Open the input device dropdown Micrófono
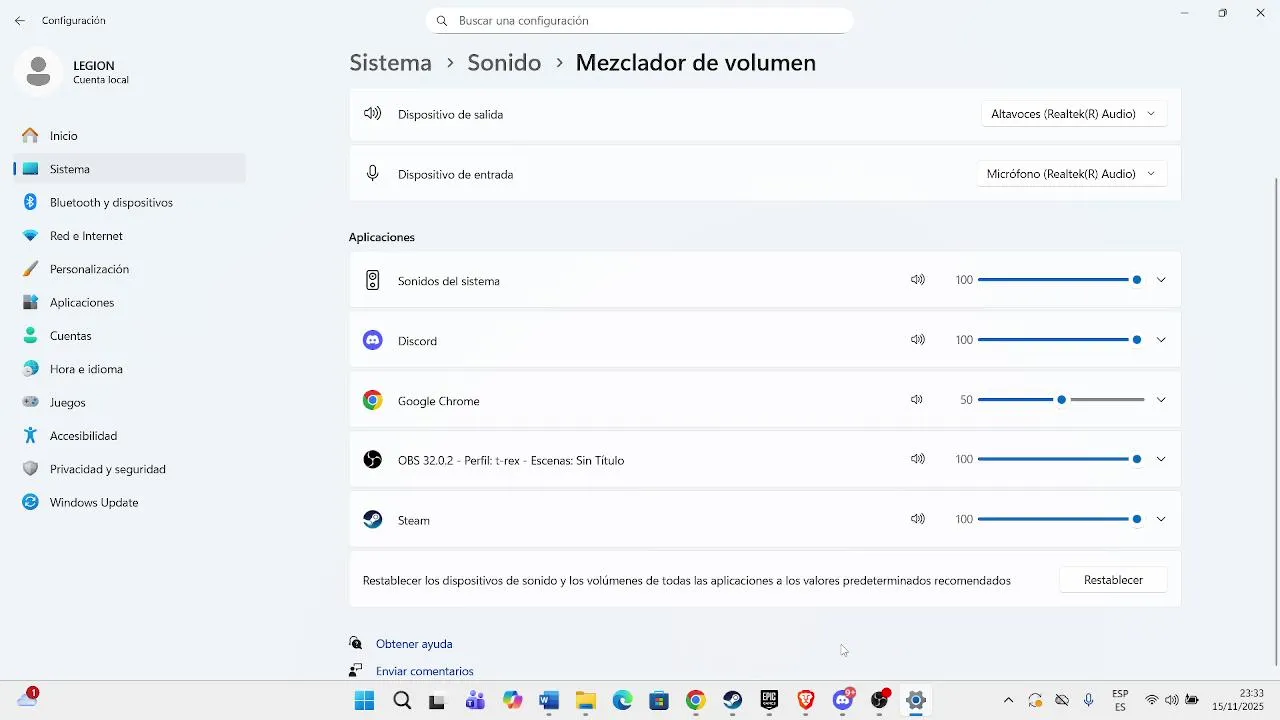The height and width of the screenshot is (720, 1280). (x=1071, y=174)
